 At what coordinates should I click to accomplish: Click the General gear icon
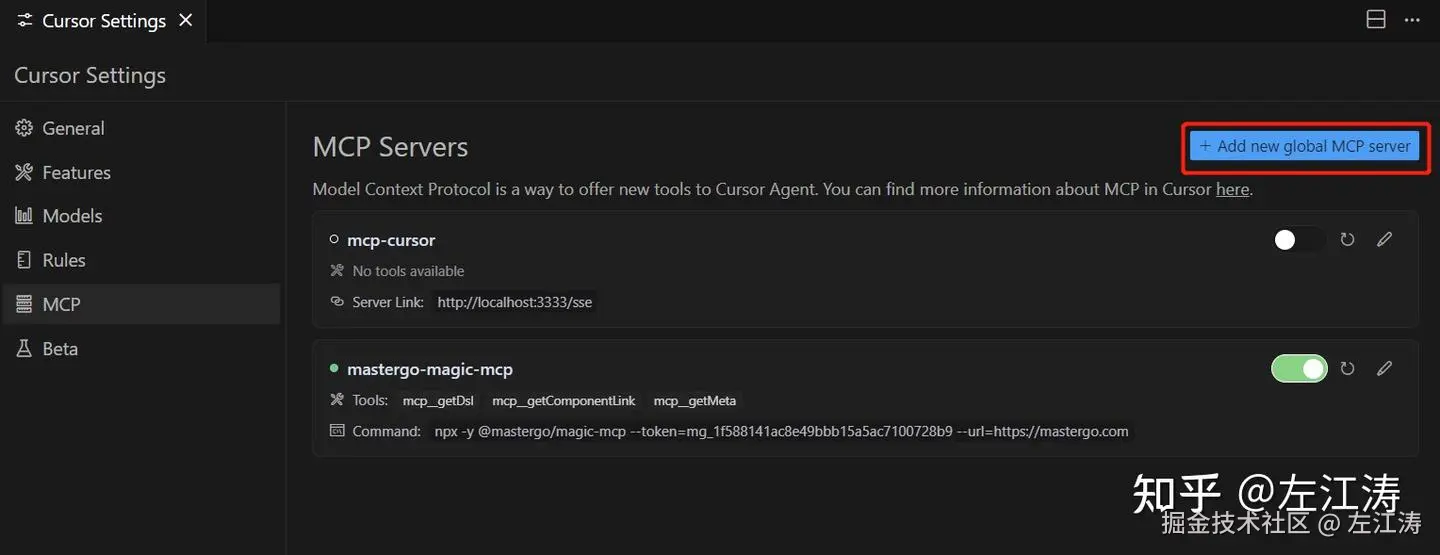click(24, 128)
